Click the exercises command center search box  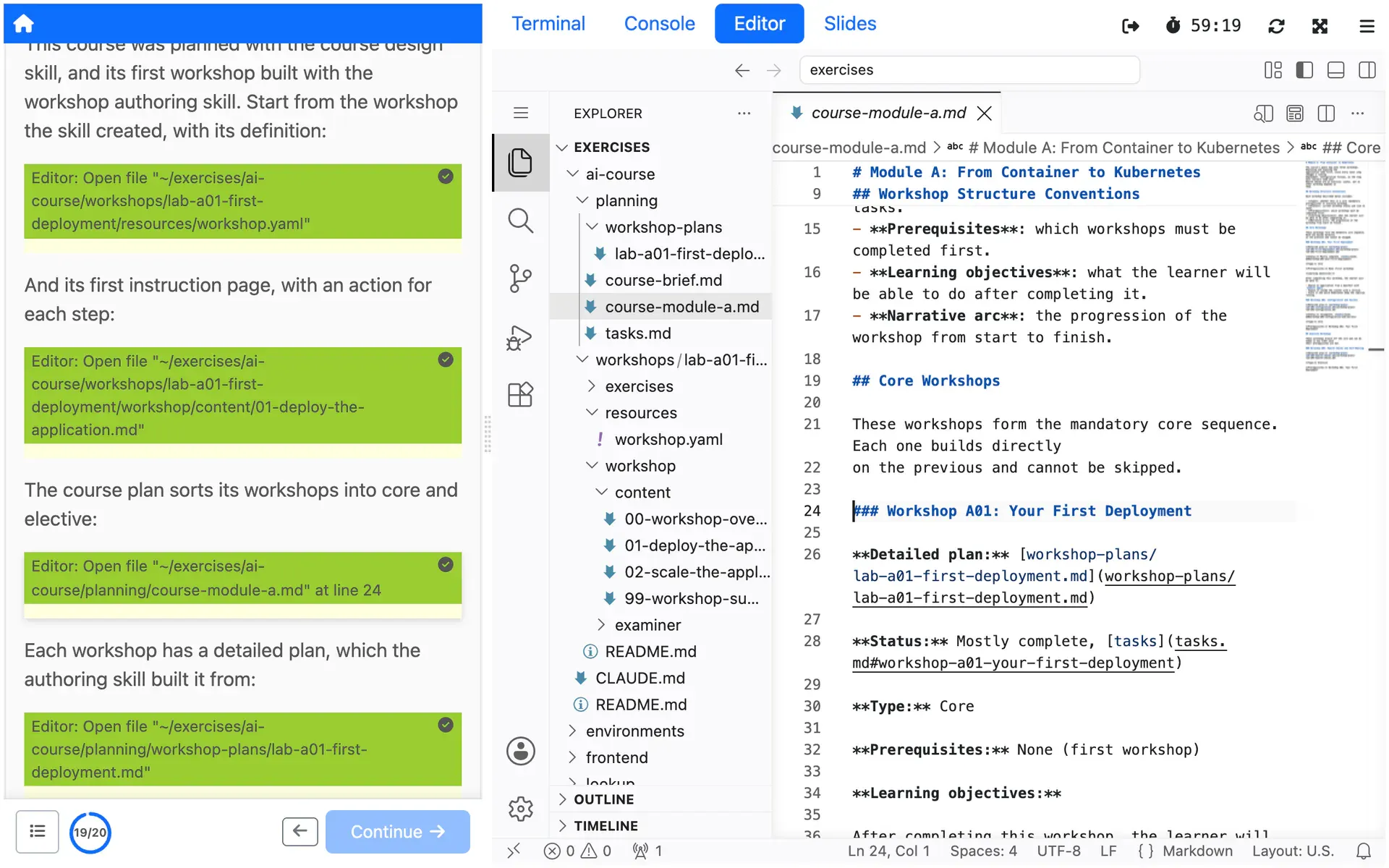point(969,70)
